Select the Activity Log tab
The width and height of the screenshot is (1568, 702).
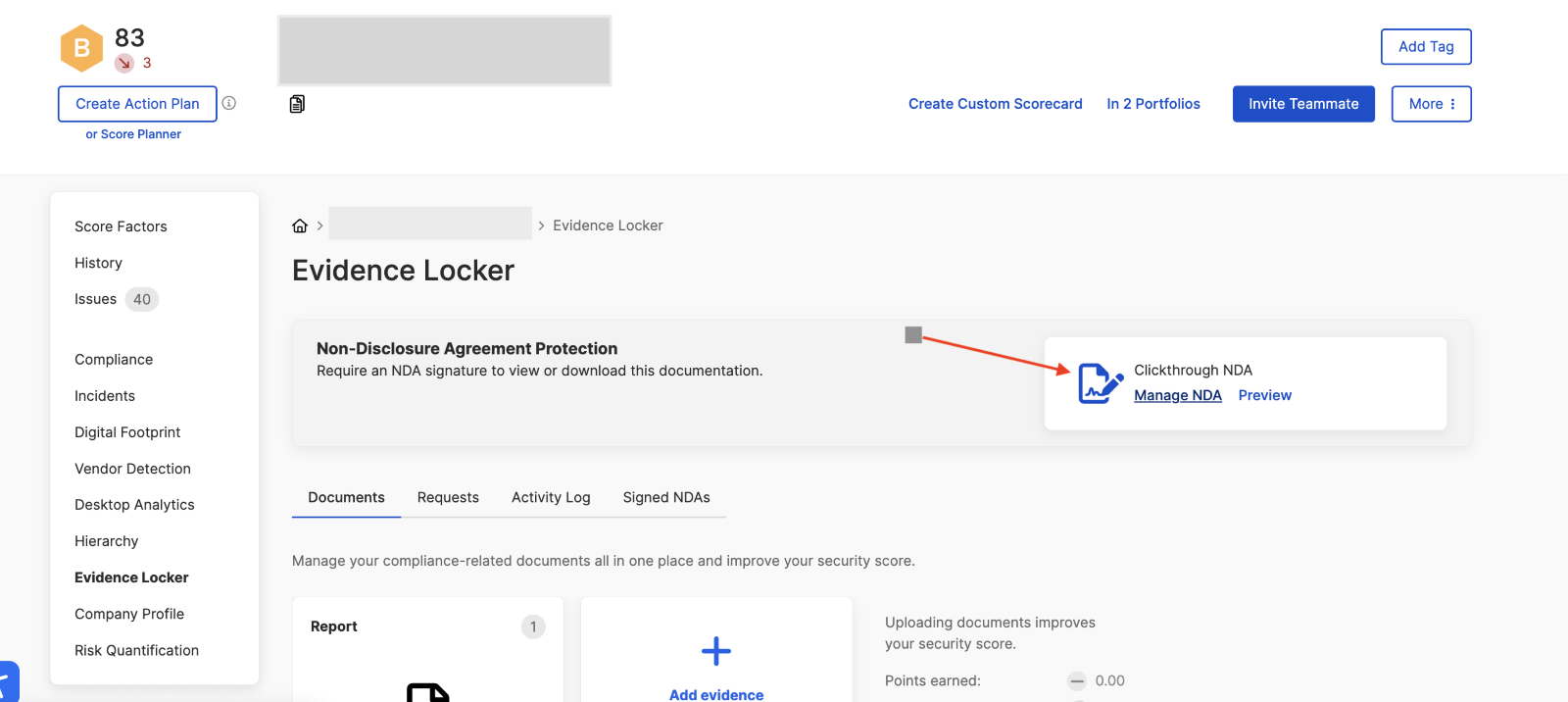[x=551, y=497]
